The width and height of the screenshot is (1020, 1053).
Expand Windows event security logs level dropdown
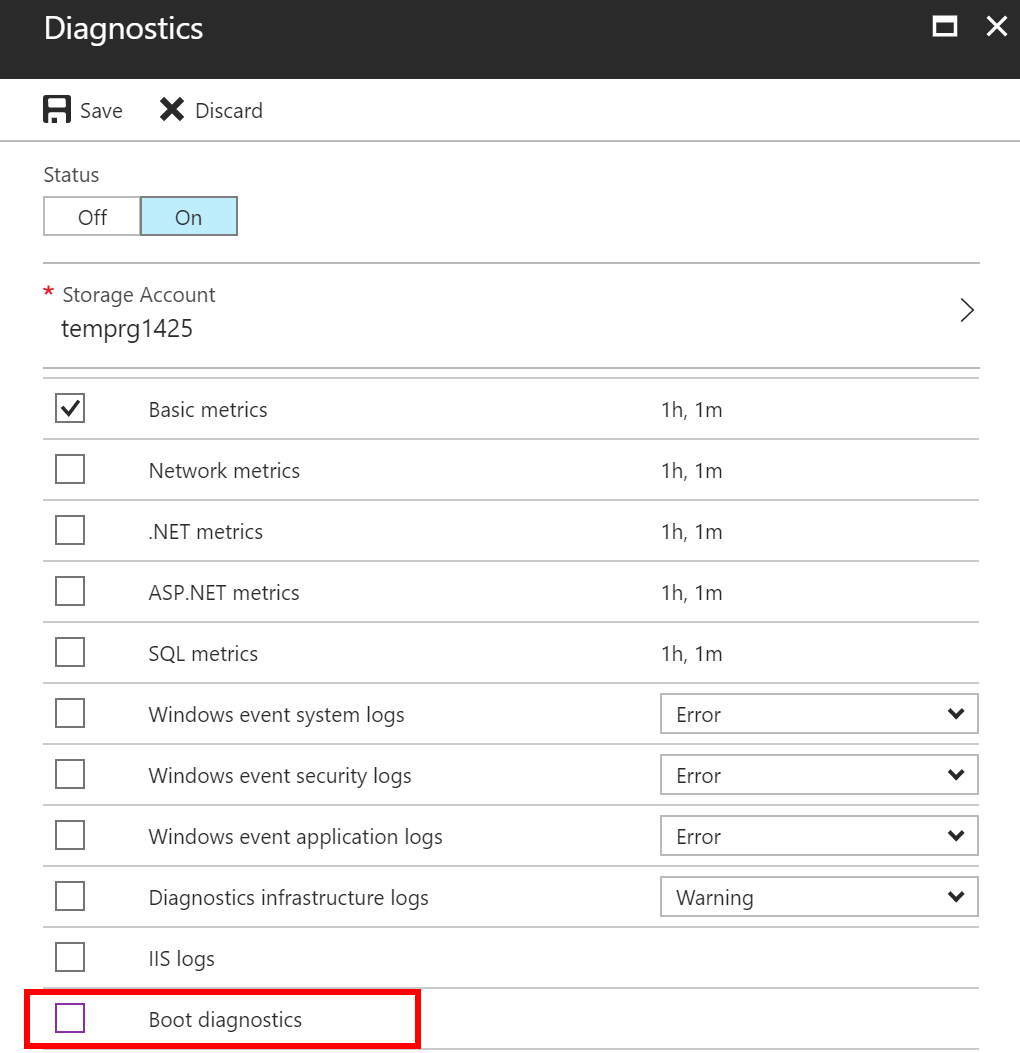pos(818,776)
